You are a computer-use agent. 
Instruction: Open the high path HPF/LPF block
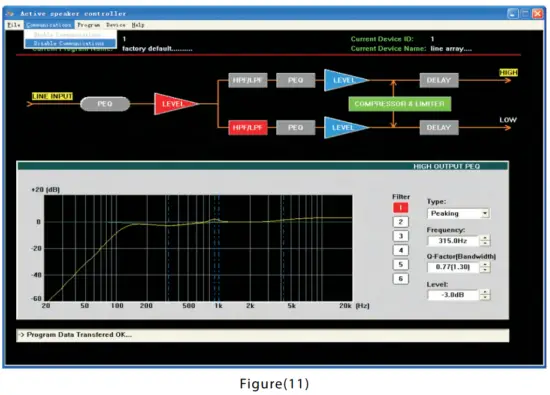(x=248, y=80)
